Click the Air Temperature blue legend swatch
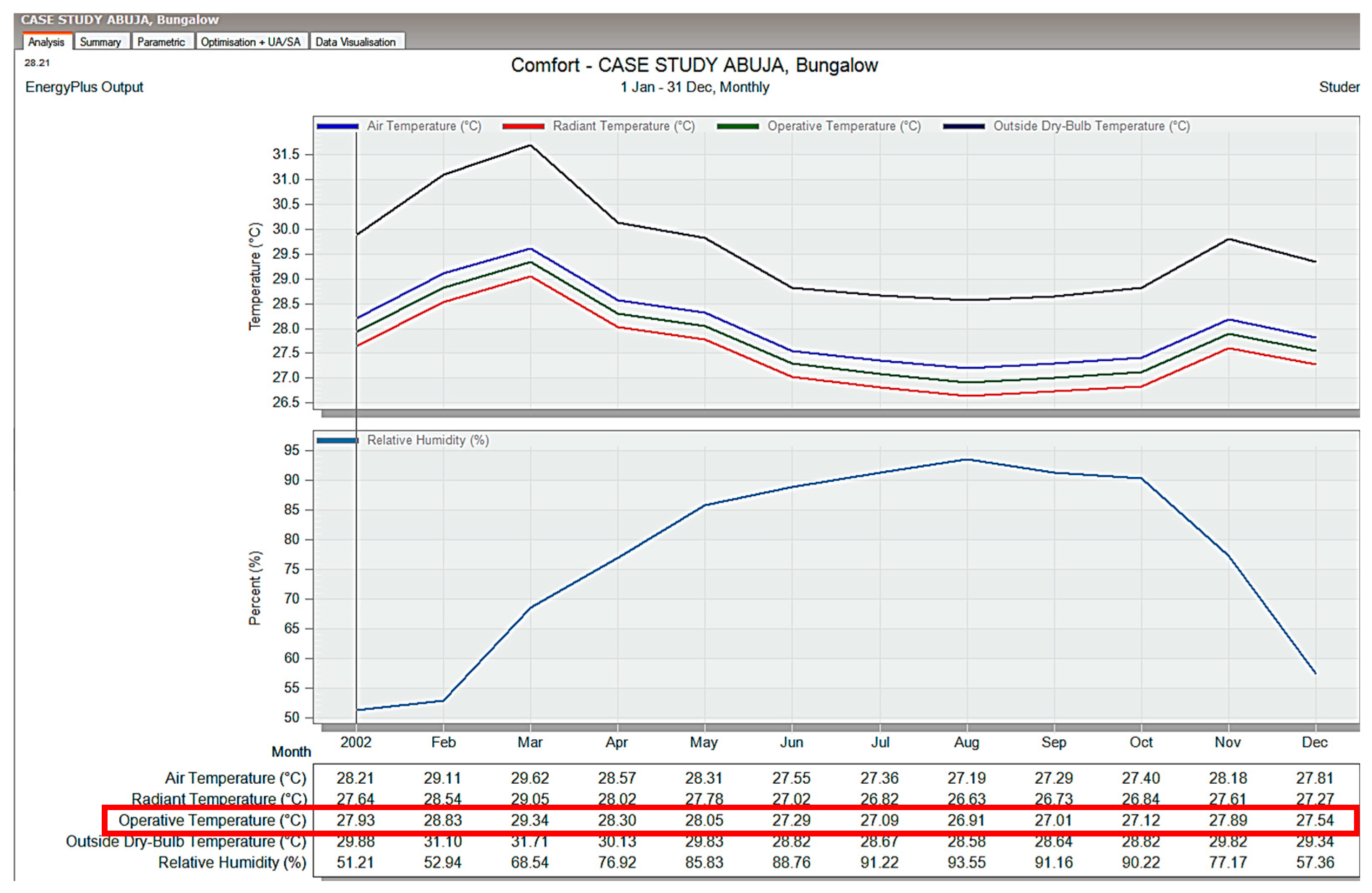1372x893 pixels. click(x=338, y=126)
